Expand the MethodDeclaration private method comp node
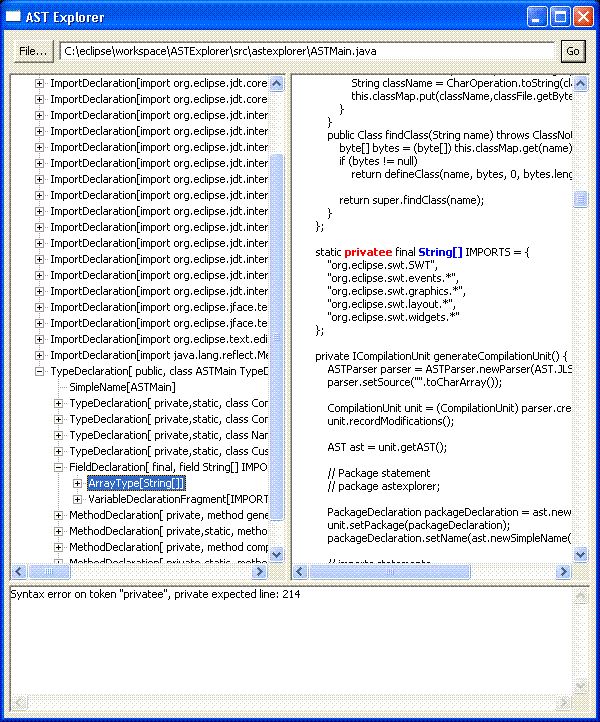The width and height of the screenshot is (600, 722). click(x=58, y=547)
